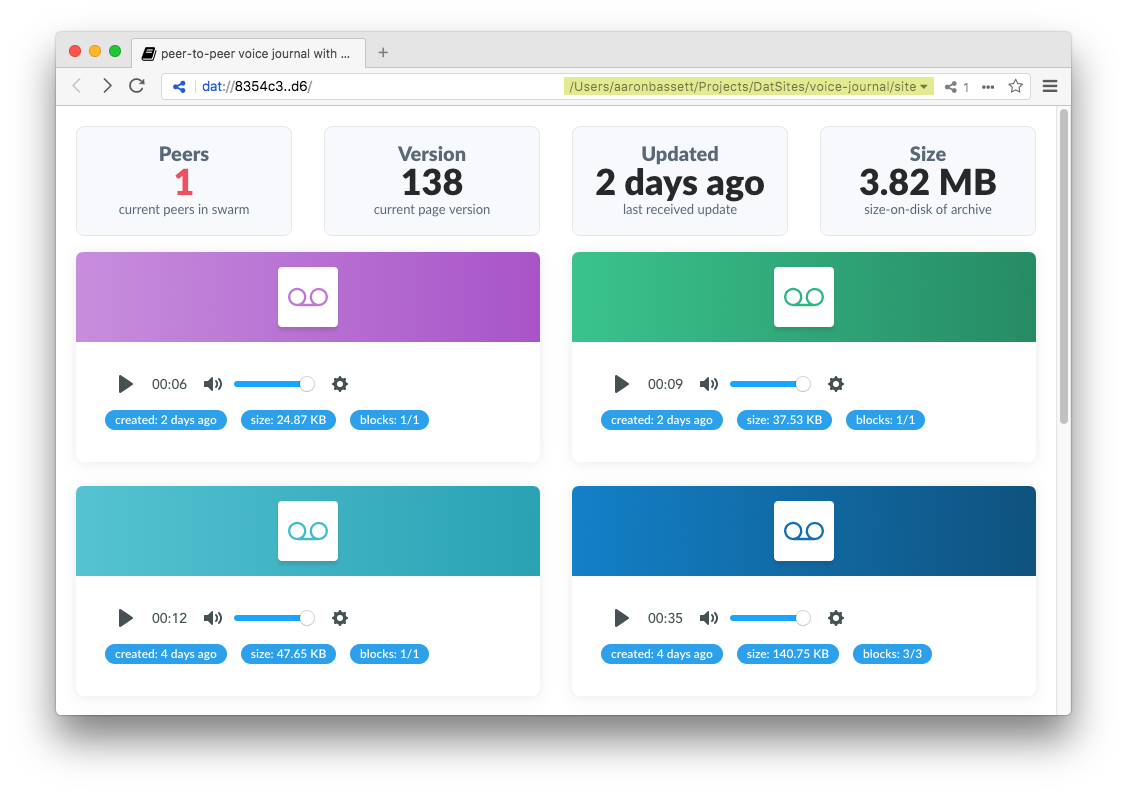Screen dimensions: 1127x795
Task: Open a new tab with plus button
Action: point(383,52)
